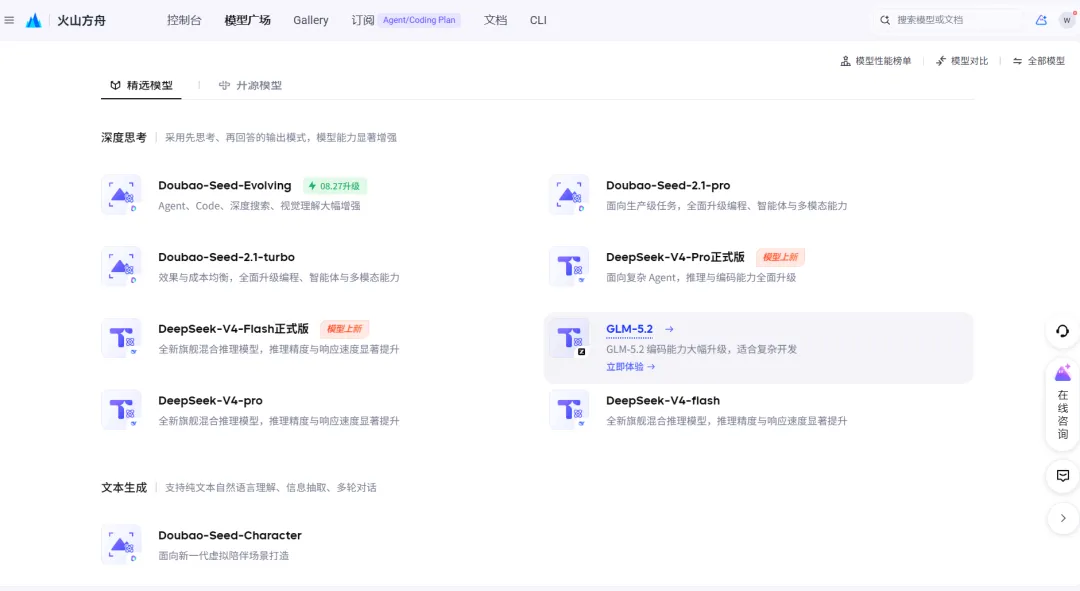Click 模型上新 badge beside DeepSeek-V4-Flash正式版
This screenshot has height=591, width=1080.
tap(344, 329)
